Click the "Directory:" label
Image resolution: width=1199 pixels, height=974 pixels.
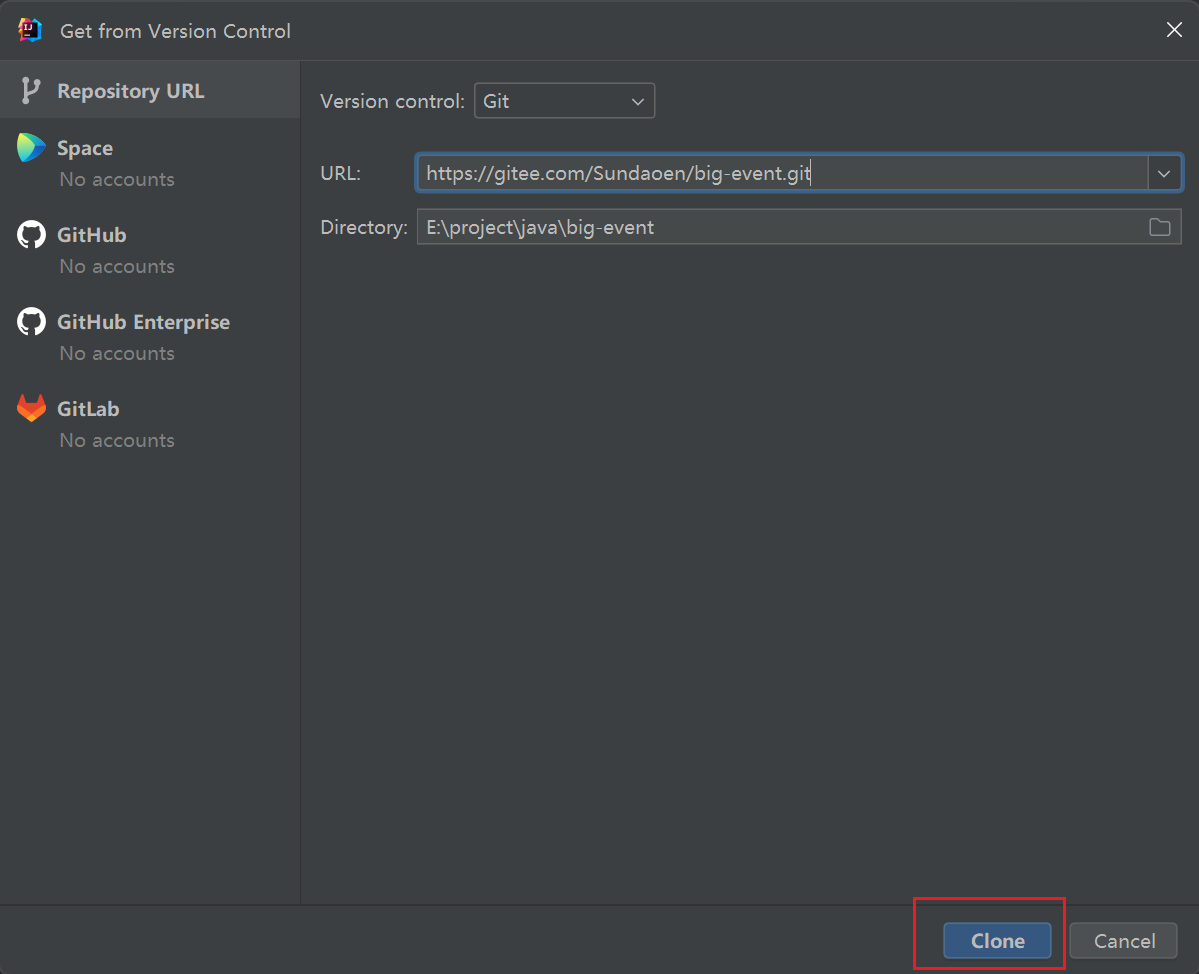click(364, 227)
